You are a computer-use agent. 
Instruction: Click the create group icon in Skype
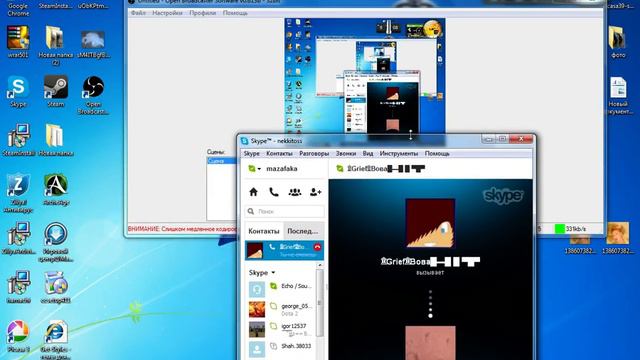tap(295, 192)
